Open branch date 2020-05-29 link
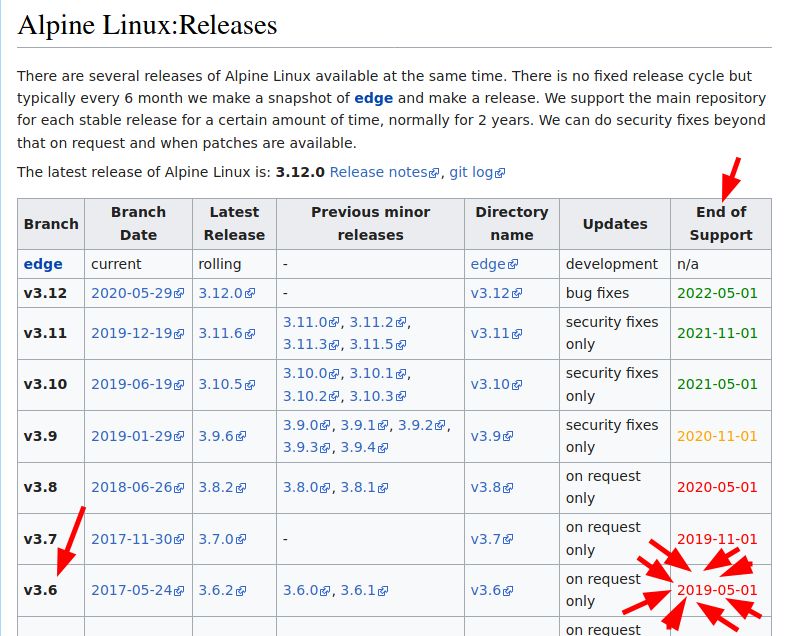Image resolution: width=786 pixels, height=636 pixels. point(137,293)
